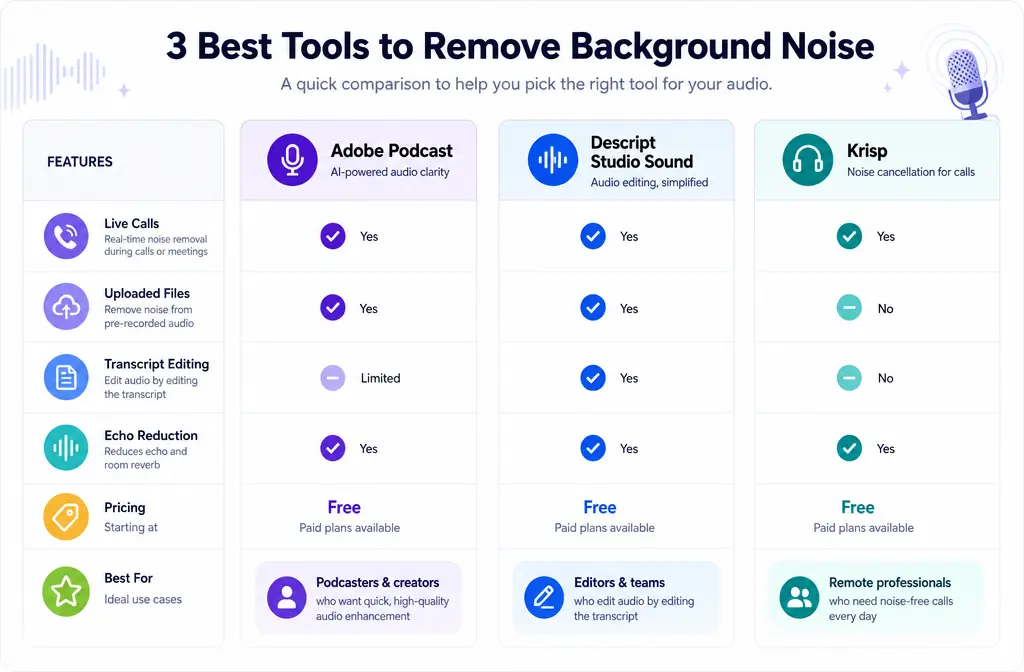Click Descript Echo Reduction checkmark

pyautogui.click(x=593, y=448)
